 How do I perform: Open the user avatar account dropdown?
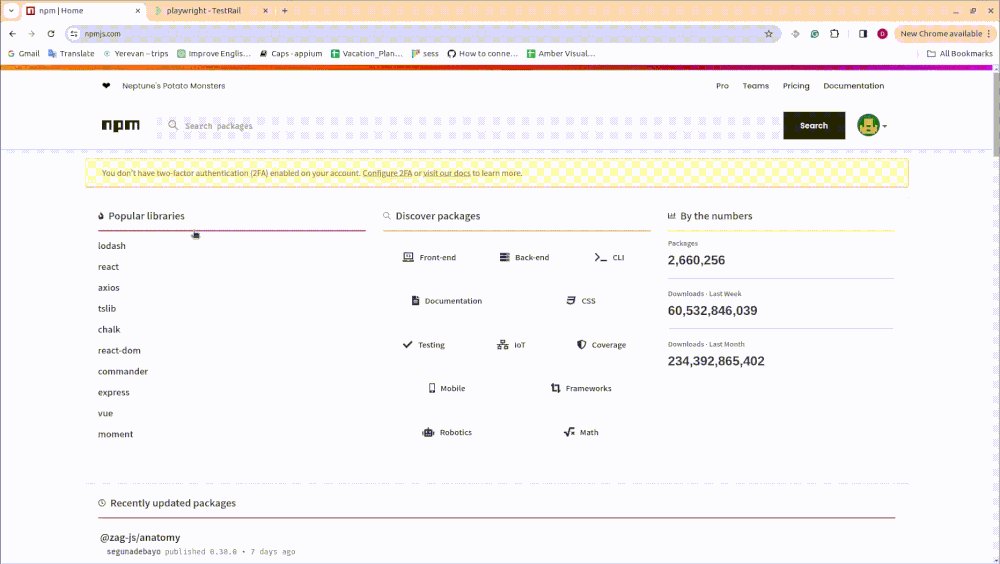point(871,126)
